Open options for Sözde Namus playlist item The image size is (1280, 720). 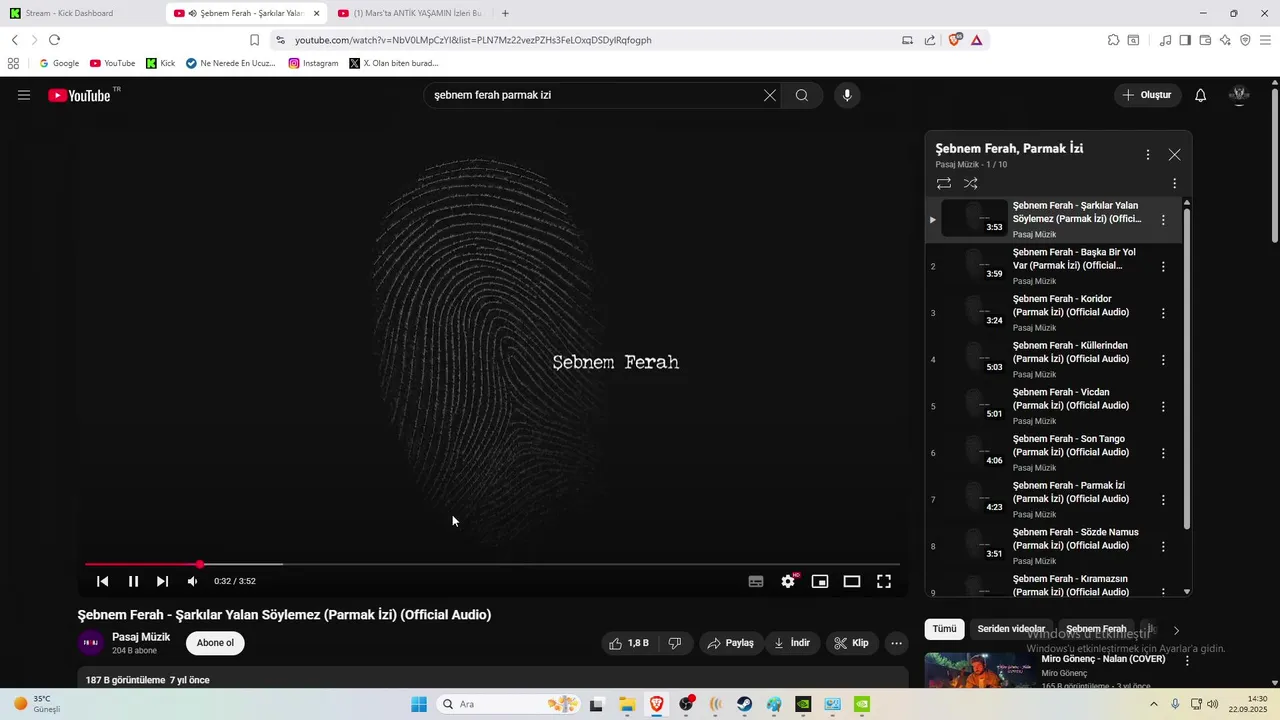coord(1163,547)
